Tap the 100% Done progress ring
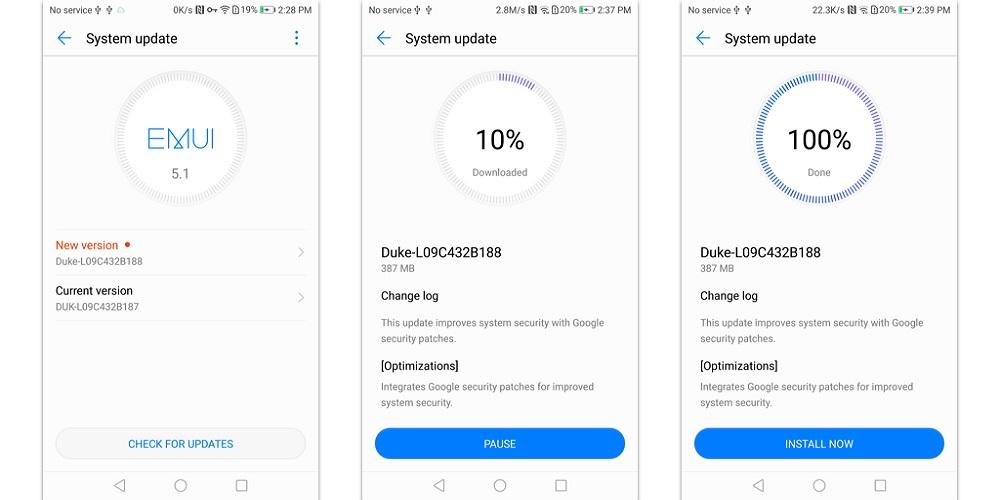This screenshot has width=1000, height=500. [x=819, y=138]
